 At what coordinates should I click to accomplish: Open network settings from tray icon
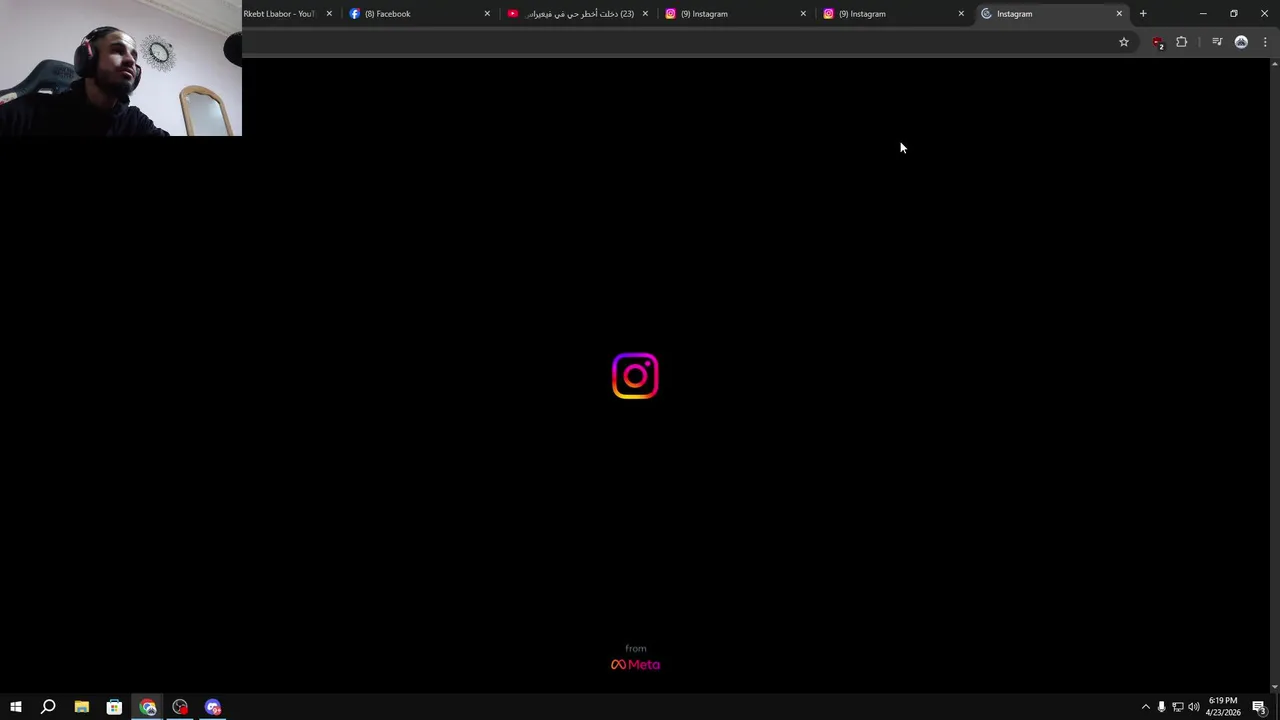click(x=1177, y=707)
